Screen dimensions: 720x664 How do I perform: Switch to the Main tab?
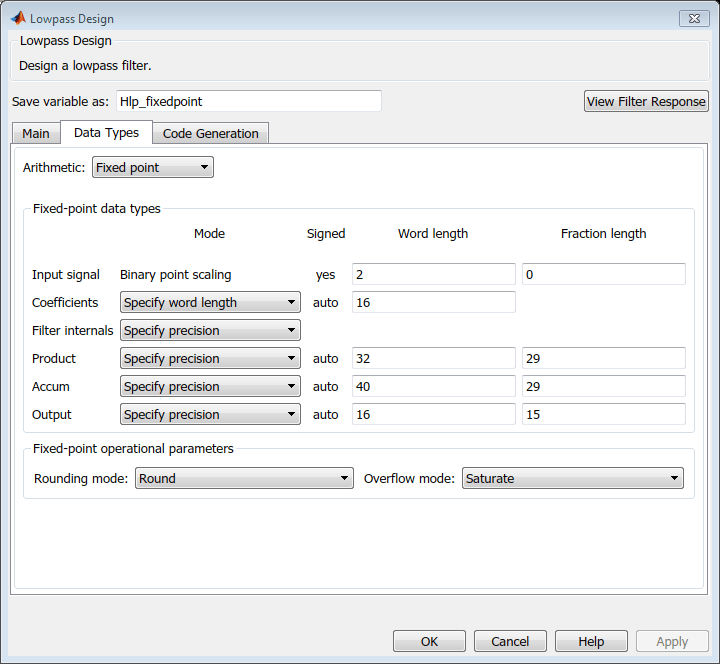click(36, 133)
